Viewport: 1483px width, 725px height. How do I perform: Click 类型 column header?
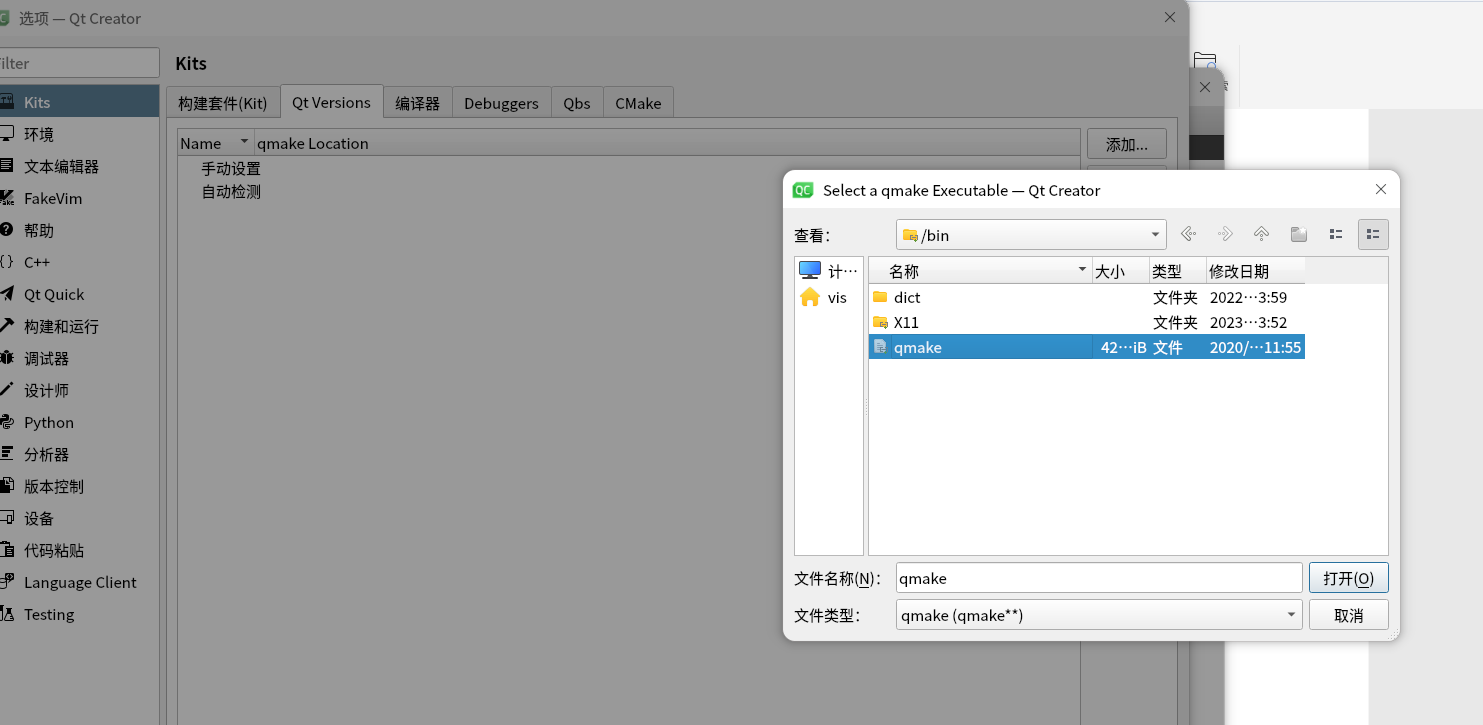1177,271
